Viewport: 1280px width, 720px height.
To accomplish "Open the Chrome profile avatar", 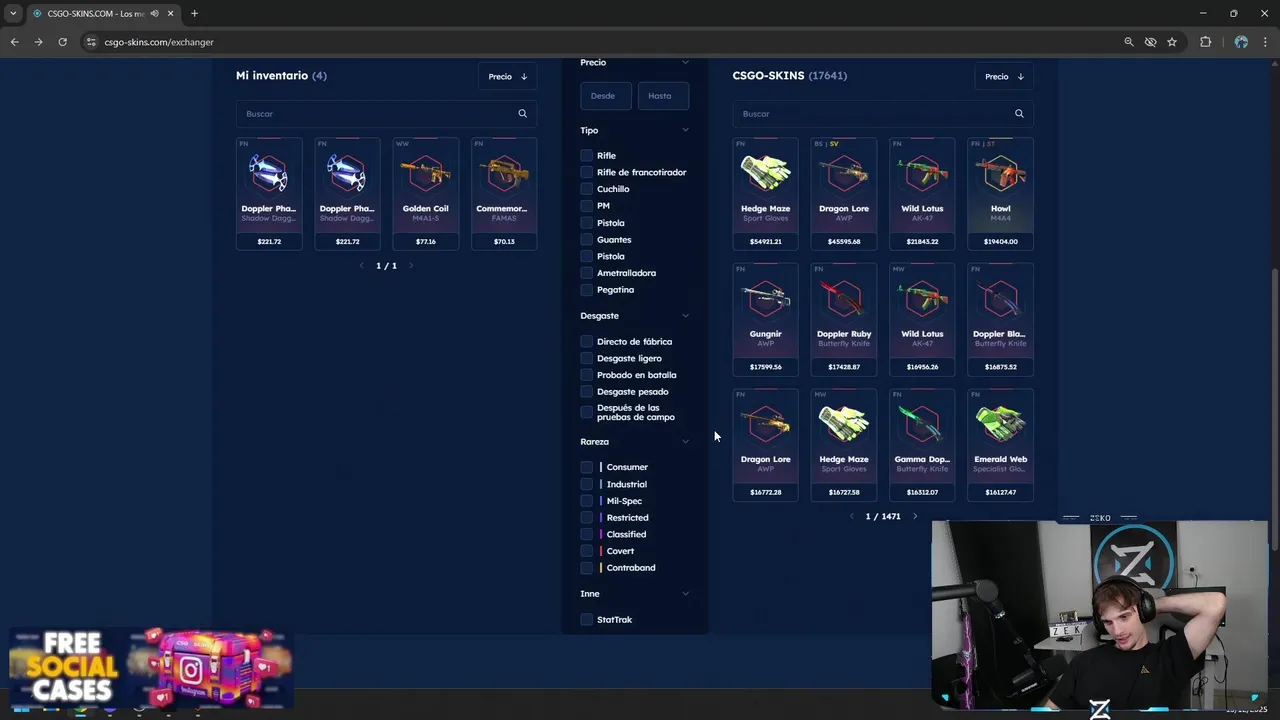I will pyautogui.click(x=1241, y=42).
